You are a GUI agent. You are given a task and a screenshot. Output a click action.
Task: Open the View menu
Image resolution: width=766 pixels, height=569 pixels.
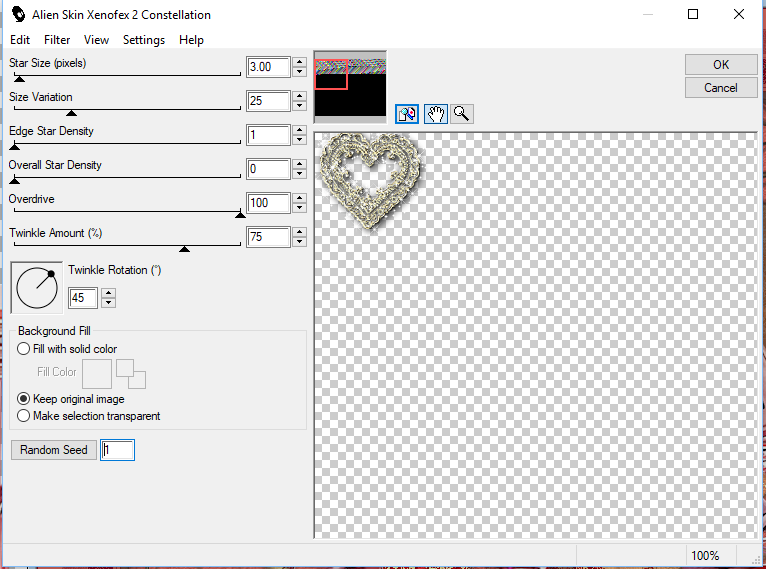pyautogui.click(x=96, y=40)
